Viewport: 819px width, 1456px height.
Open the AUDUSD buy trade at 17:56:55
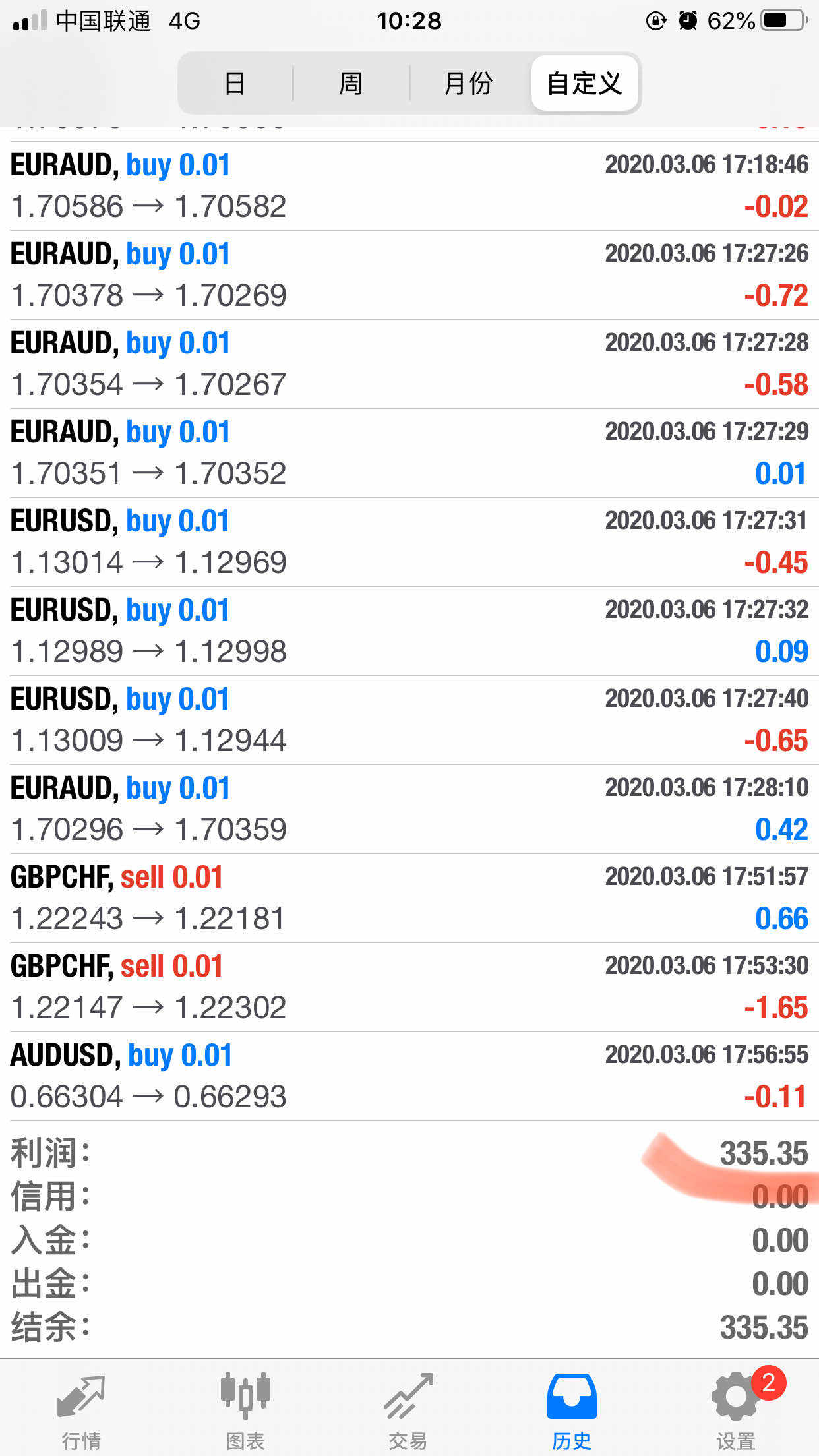[x=409, y=1076]
